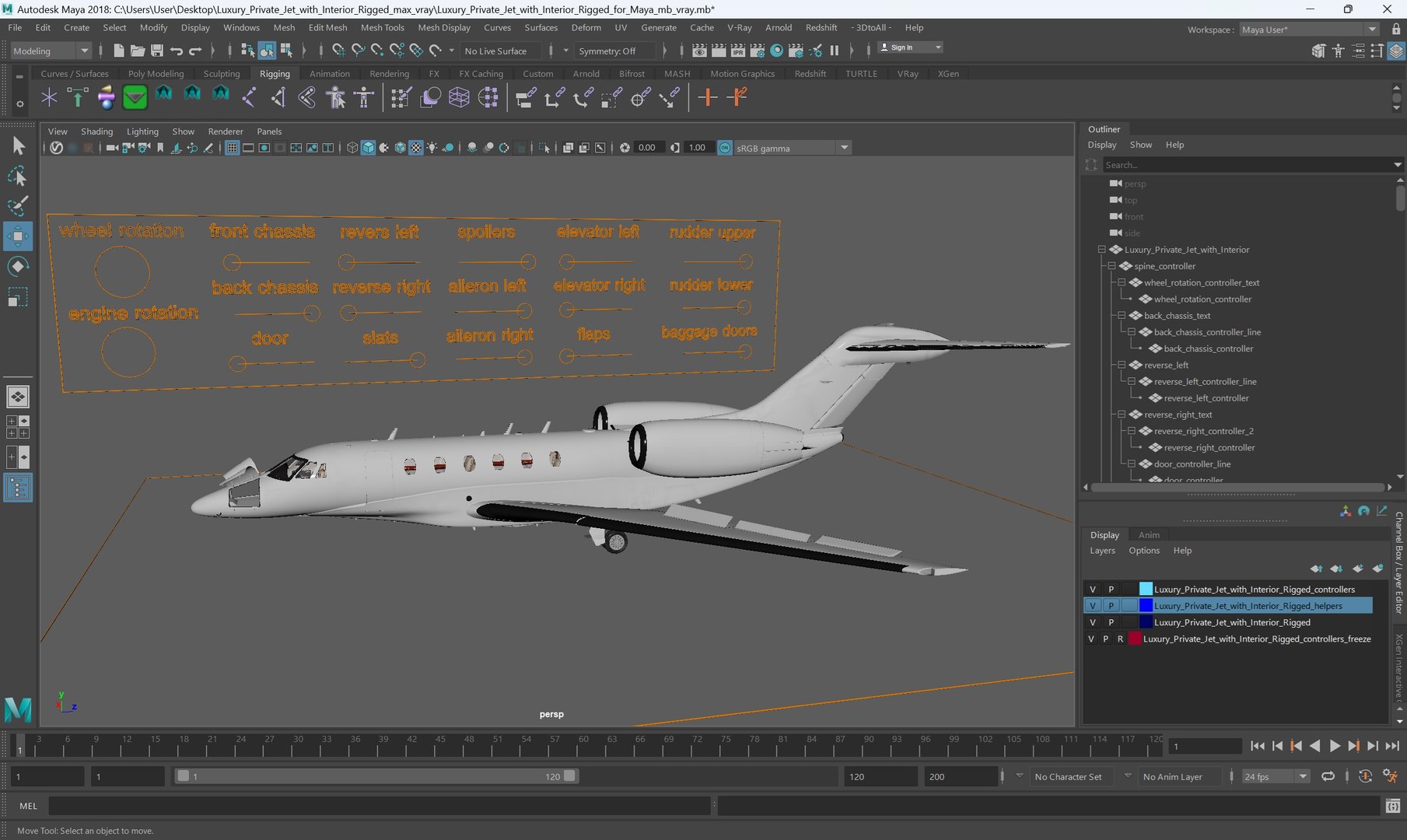The image size is (1407, 840).
Task: Click the Create Joints shelf icon
Action: tap(248, 97)
